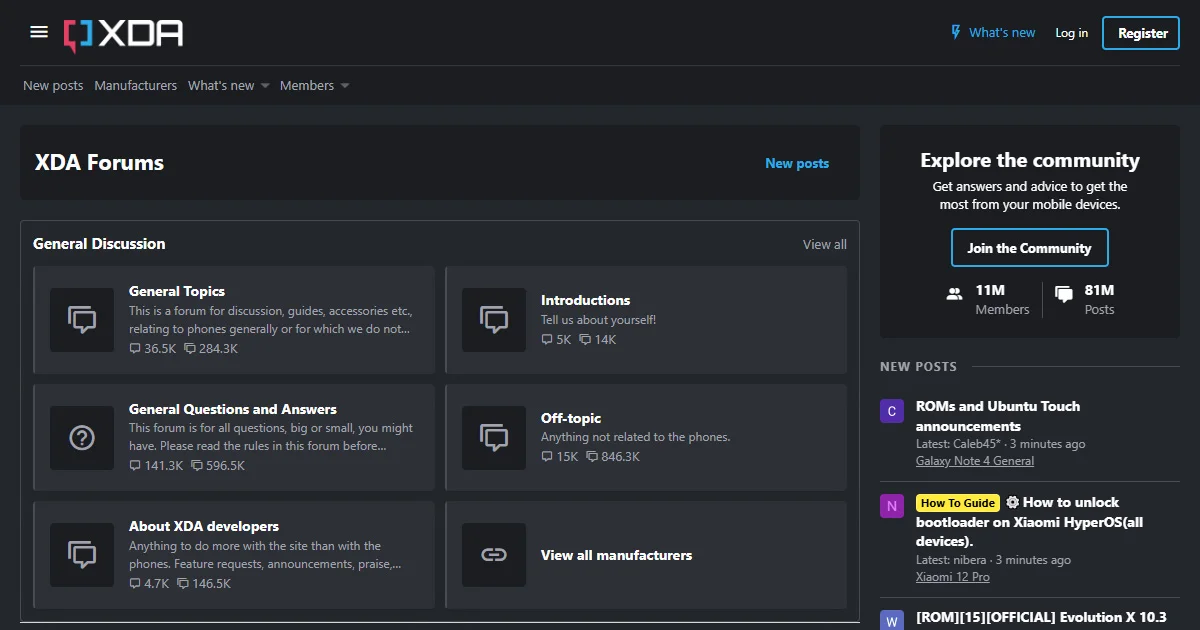Click the Off-topic forum icon
Screen dimensions: 1200x630
(x=494, y=437)
